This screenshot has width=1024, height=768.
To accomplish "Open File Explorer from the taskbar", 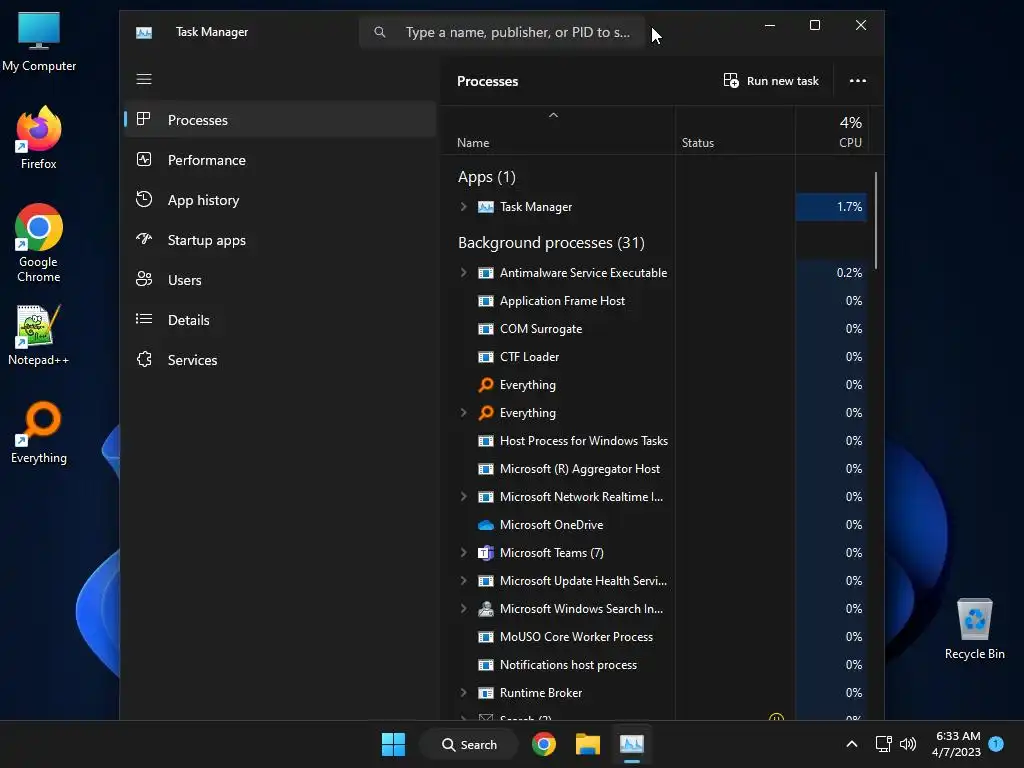I will pyautogui.click(x=587, y=744).
